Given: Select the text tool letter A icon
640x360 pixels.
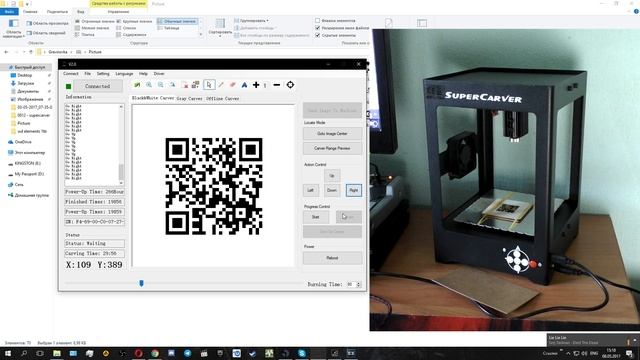Looking at the screenshot, I should pyautogui.click(x=244, y=85).
